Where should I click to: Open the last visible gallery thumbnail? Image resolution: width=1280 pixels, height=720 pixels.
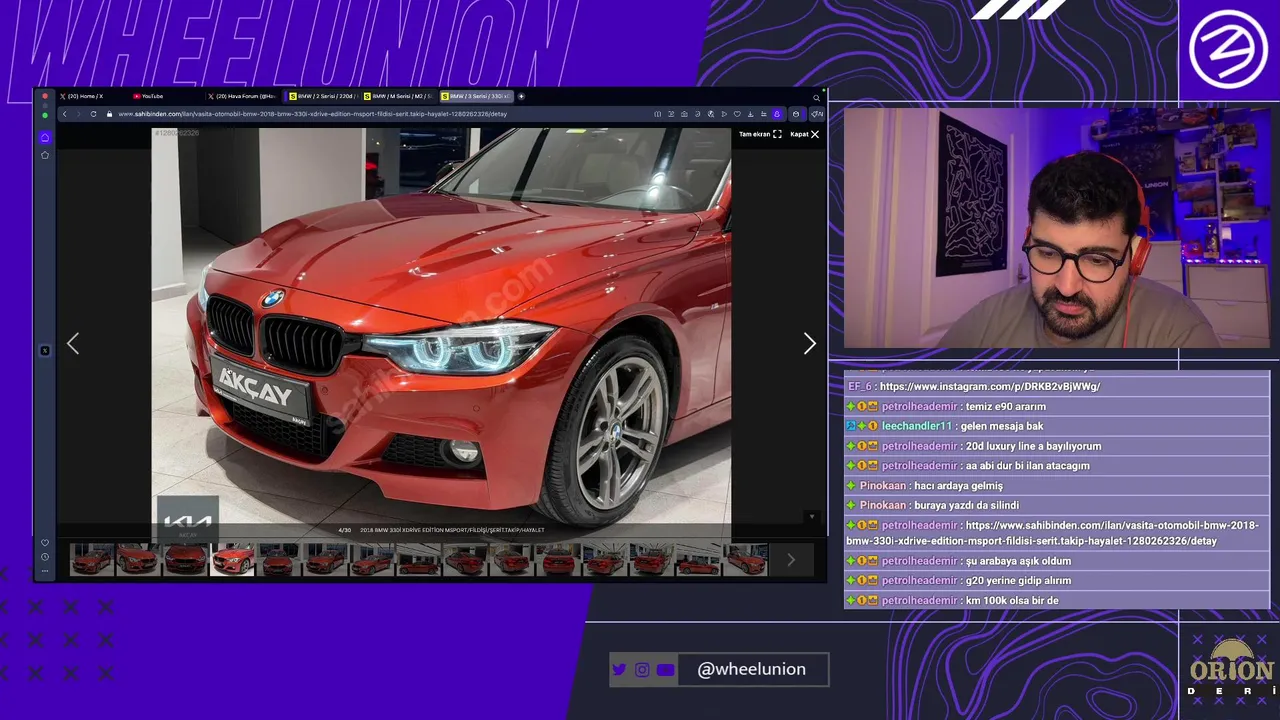click(x=745, y=560)
